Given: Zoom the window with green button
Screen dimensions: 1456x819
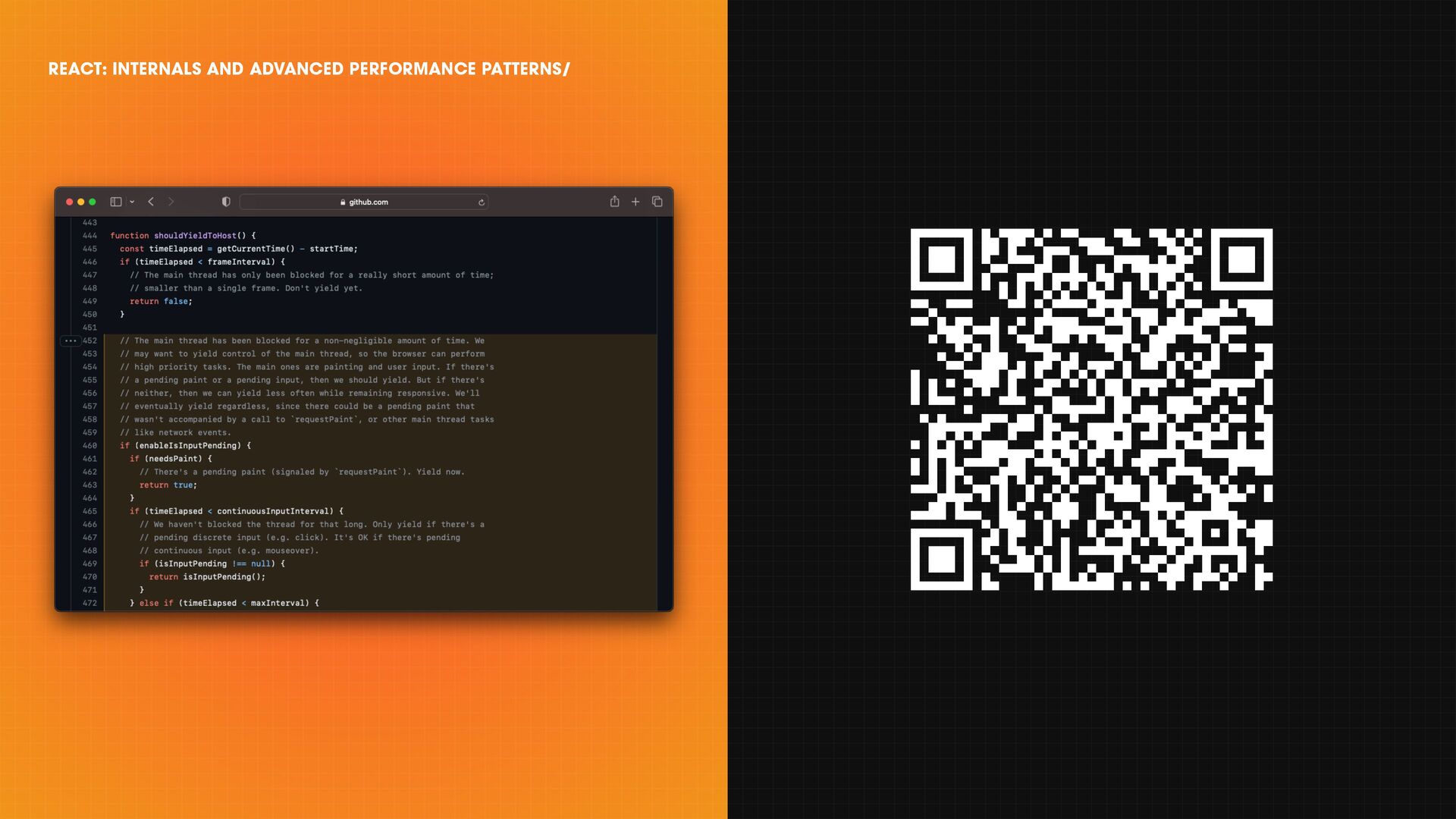Looking at the screenshot, I should point(93,202).
